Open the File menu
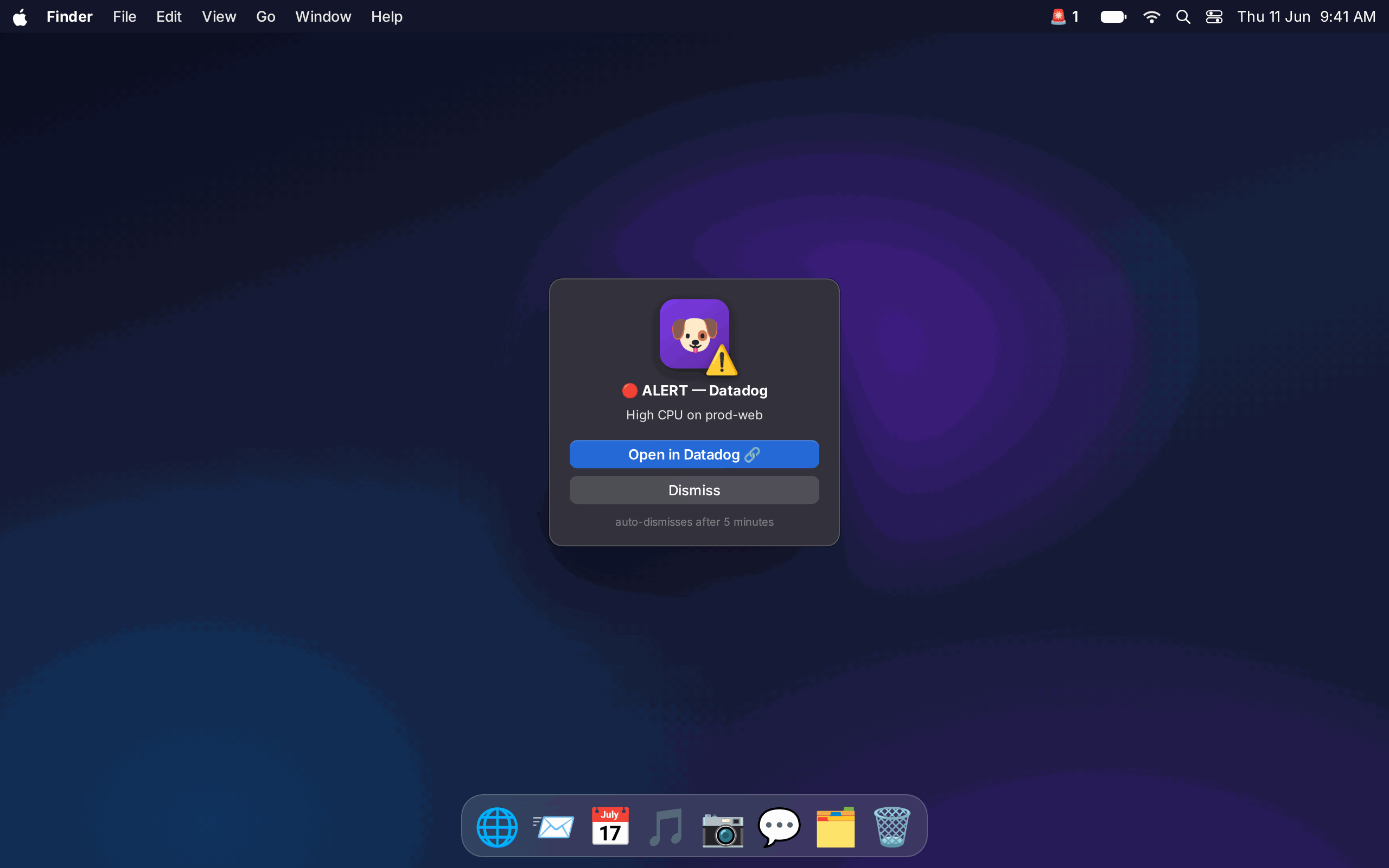 pyautogui.click(x=125, y=17)
